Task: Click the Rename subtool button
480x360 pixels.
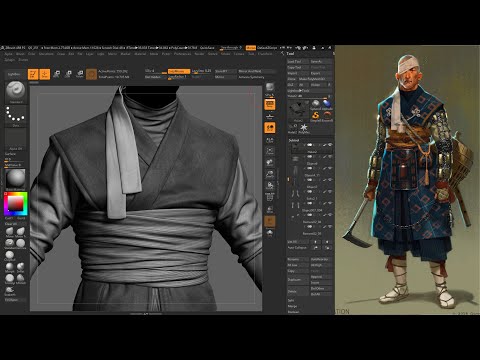Action: coord(298,259)
